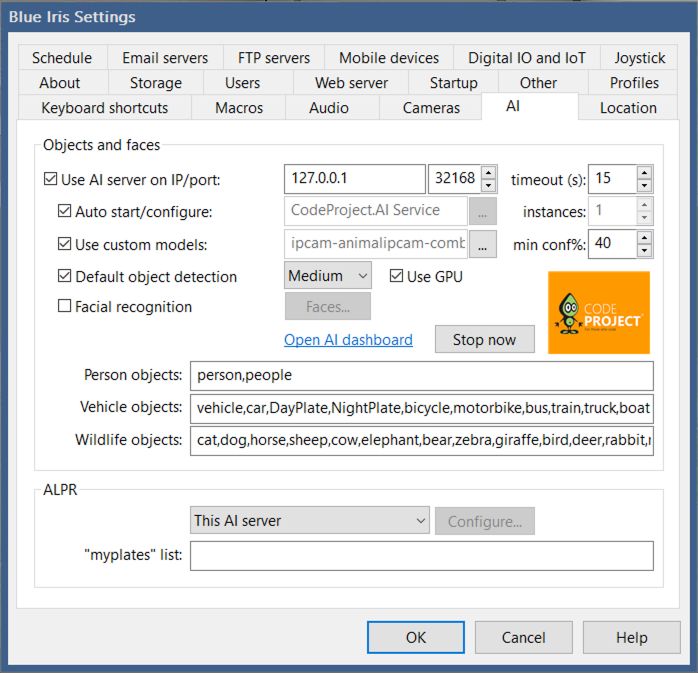
Task: Decrease the min conf% value
Action: click(x=644, y=250)
